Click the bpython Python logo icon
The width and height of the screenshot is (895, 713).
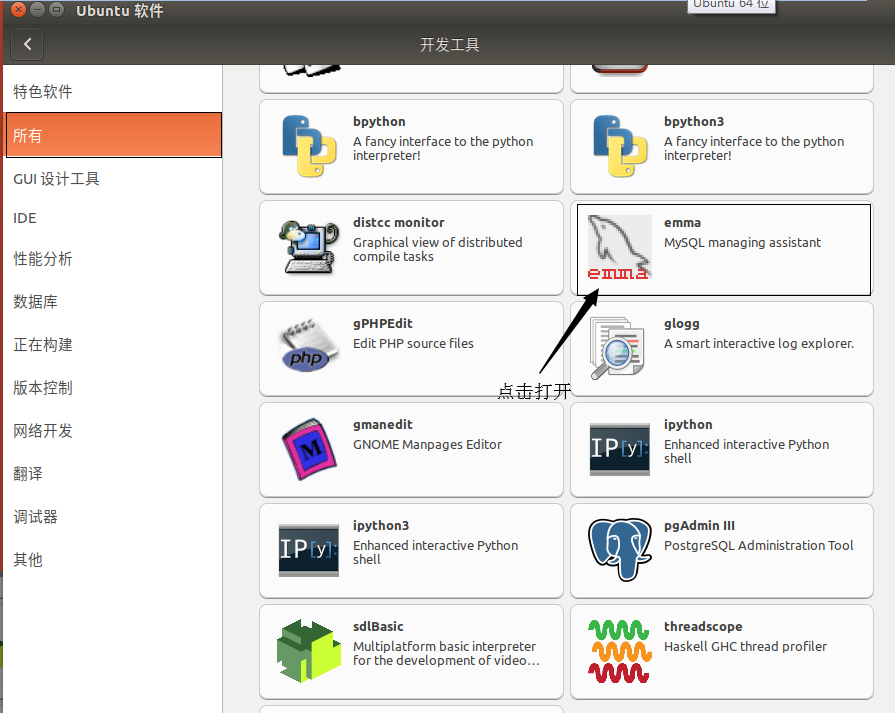309,146
